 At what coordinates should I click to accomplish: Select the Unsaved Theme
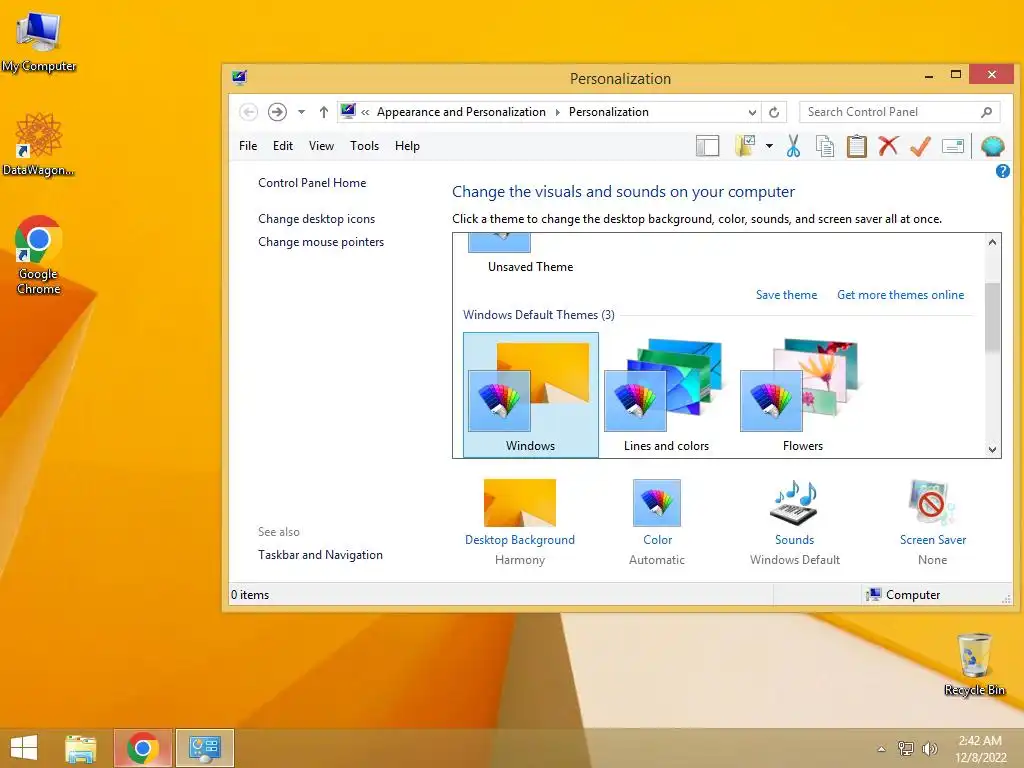[x=530, y=255]
